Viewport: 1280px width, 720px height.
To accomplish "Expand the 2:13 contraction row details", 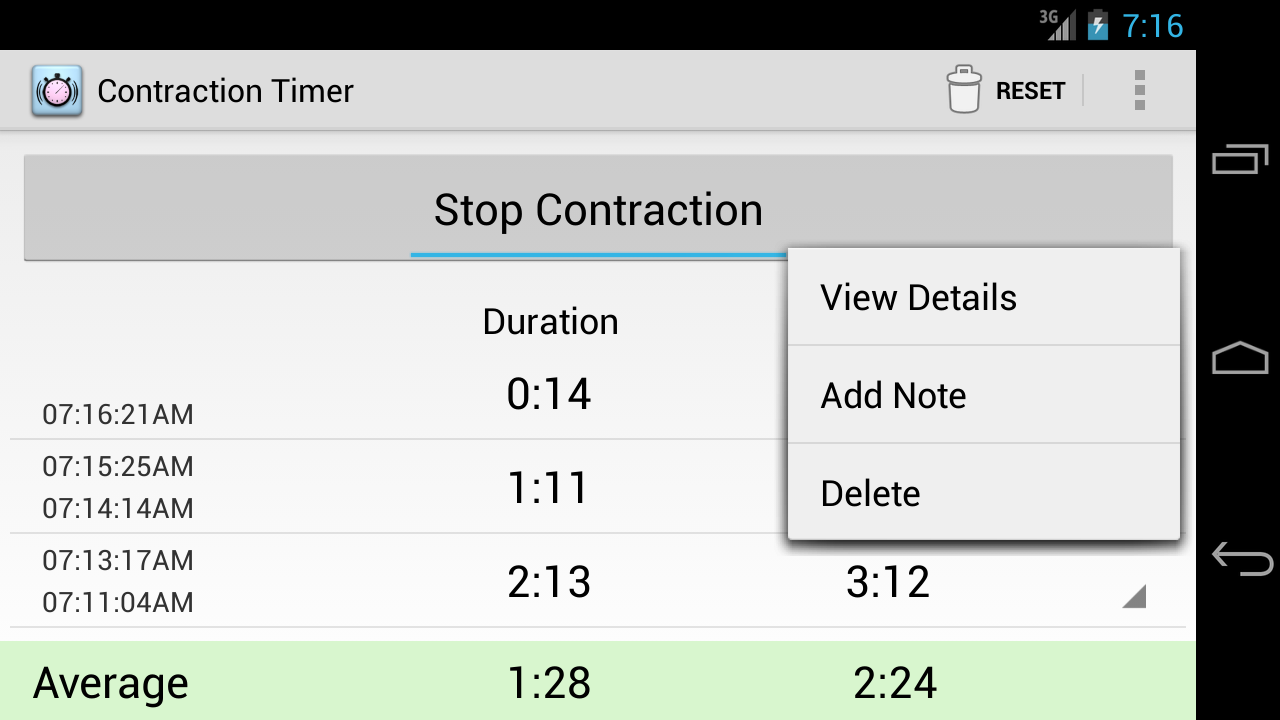I will click(x=1132, y=598).
